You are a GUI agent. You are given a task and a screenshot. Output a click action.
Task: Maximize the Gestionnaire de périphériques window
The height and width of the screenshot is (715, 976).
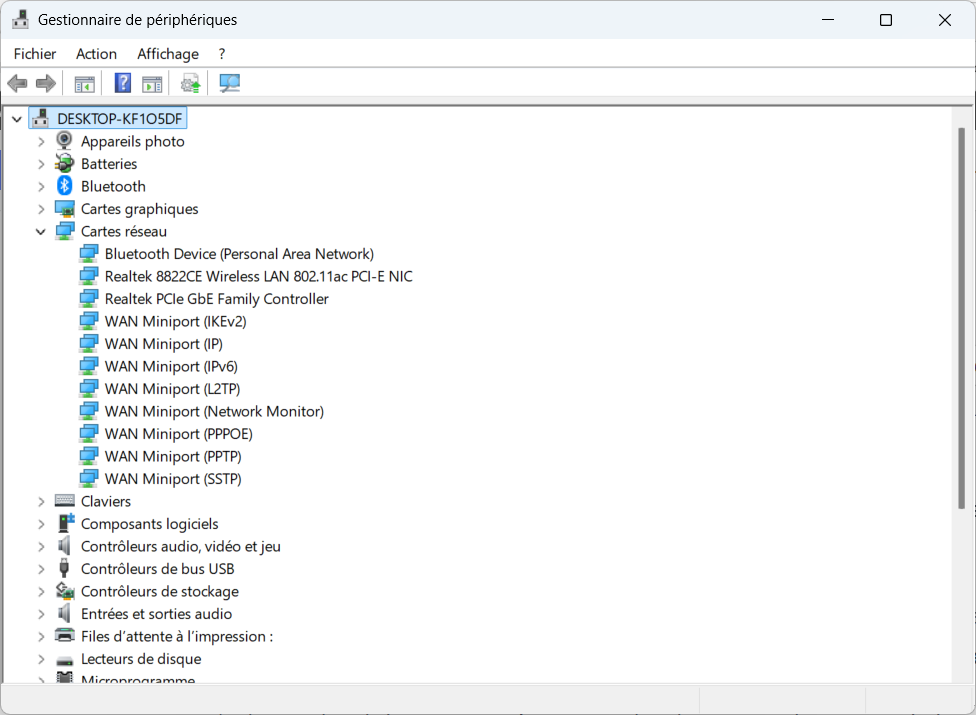886,20
